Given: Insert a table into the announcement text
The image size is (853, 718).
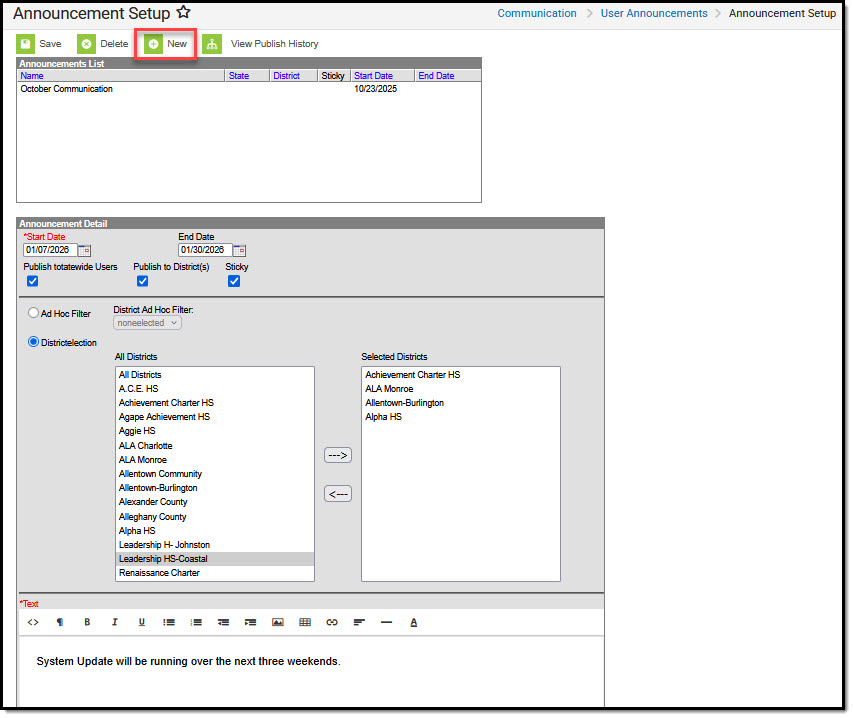Looking at the screenshot, I should (304, 622).
